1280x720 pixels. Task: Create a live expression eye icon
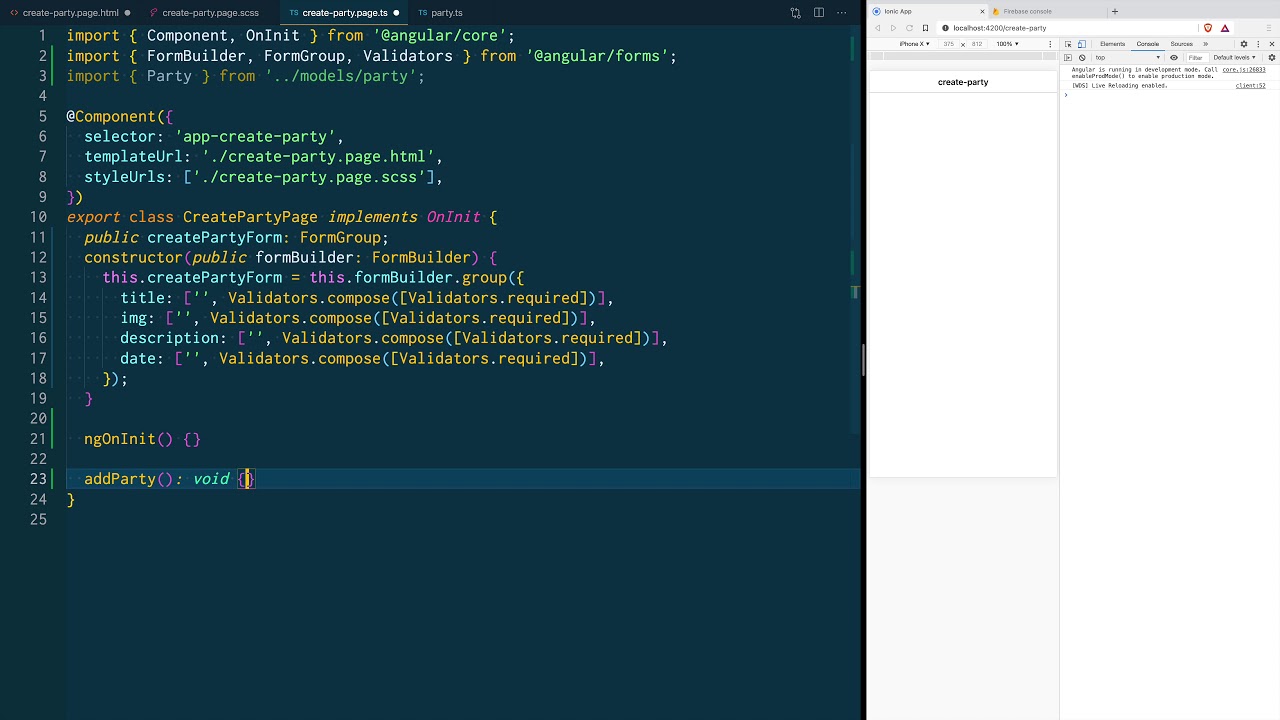1174,58
